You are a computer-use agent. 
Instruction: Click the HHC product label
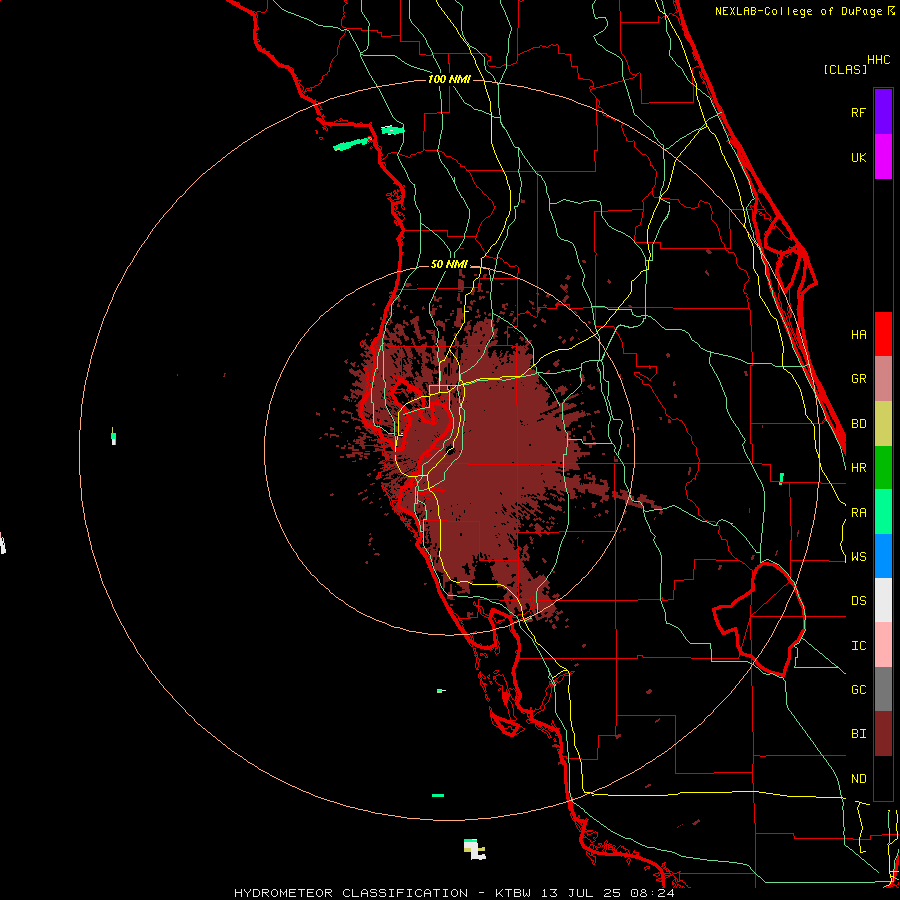click(879, 60)
